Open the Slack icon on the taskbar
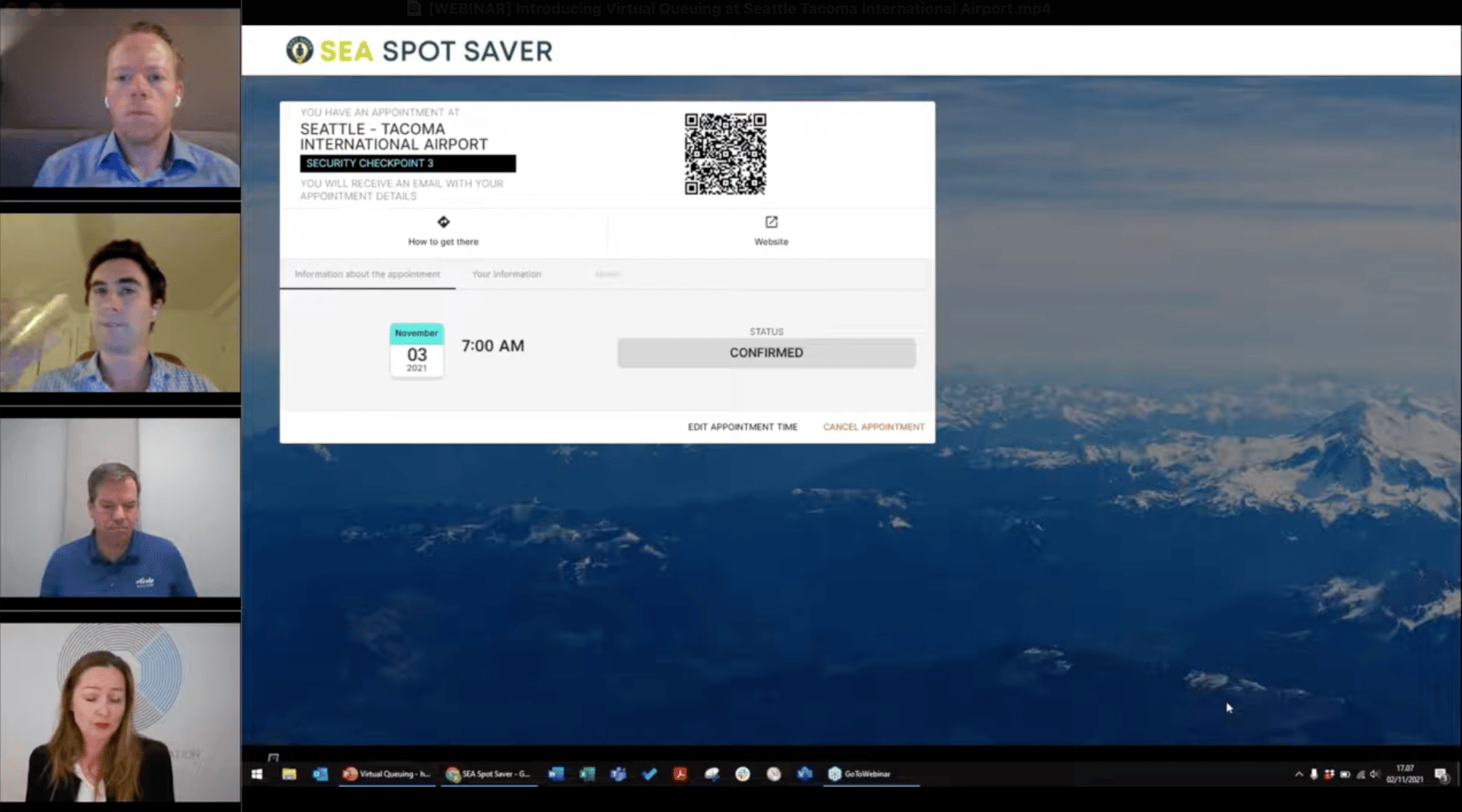This screenshot has height=812, width=1462. (x=743, y=774)
